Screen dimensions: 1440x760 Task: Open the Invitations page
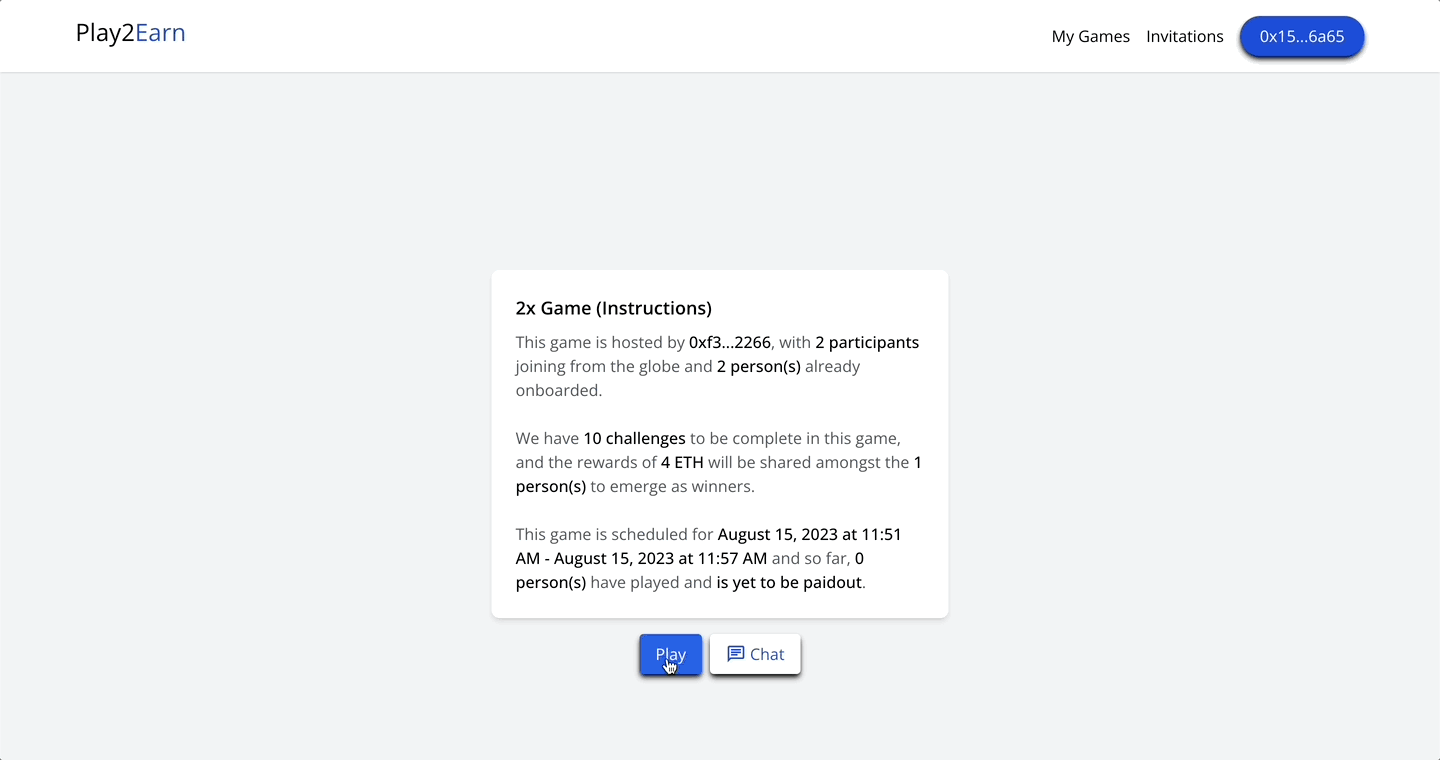pyautogui.click(x=1185, y=36)
